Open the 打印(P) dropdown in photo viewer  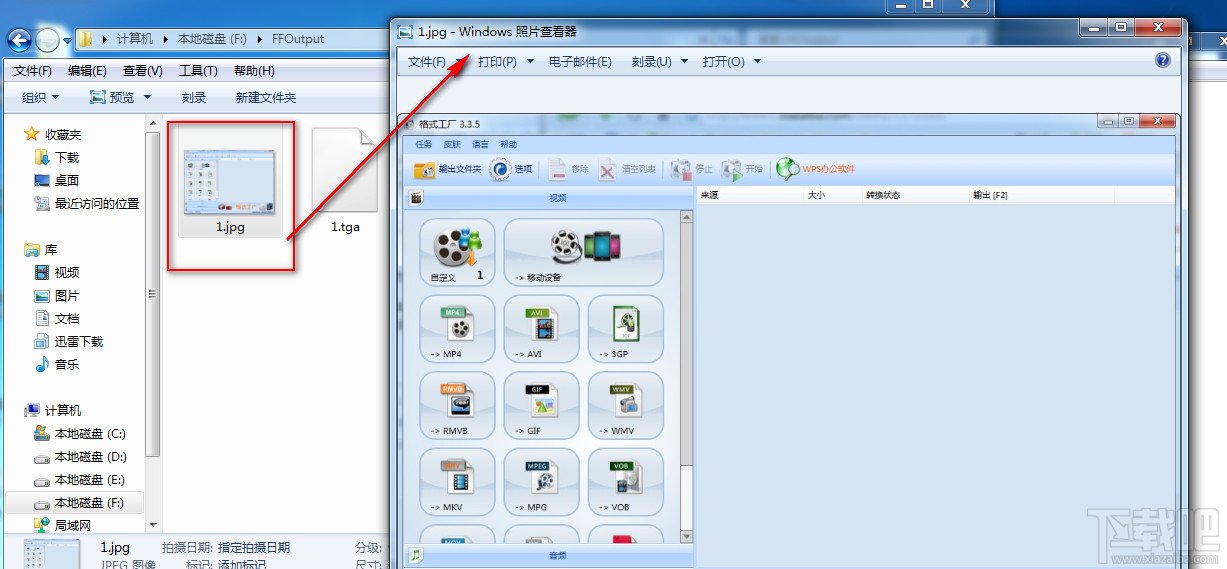pos(505,62)
